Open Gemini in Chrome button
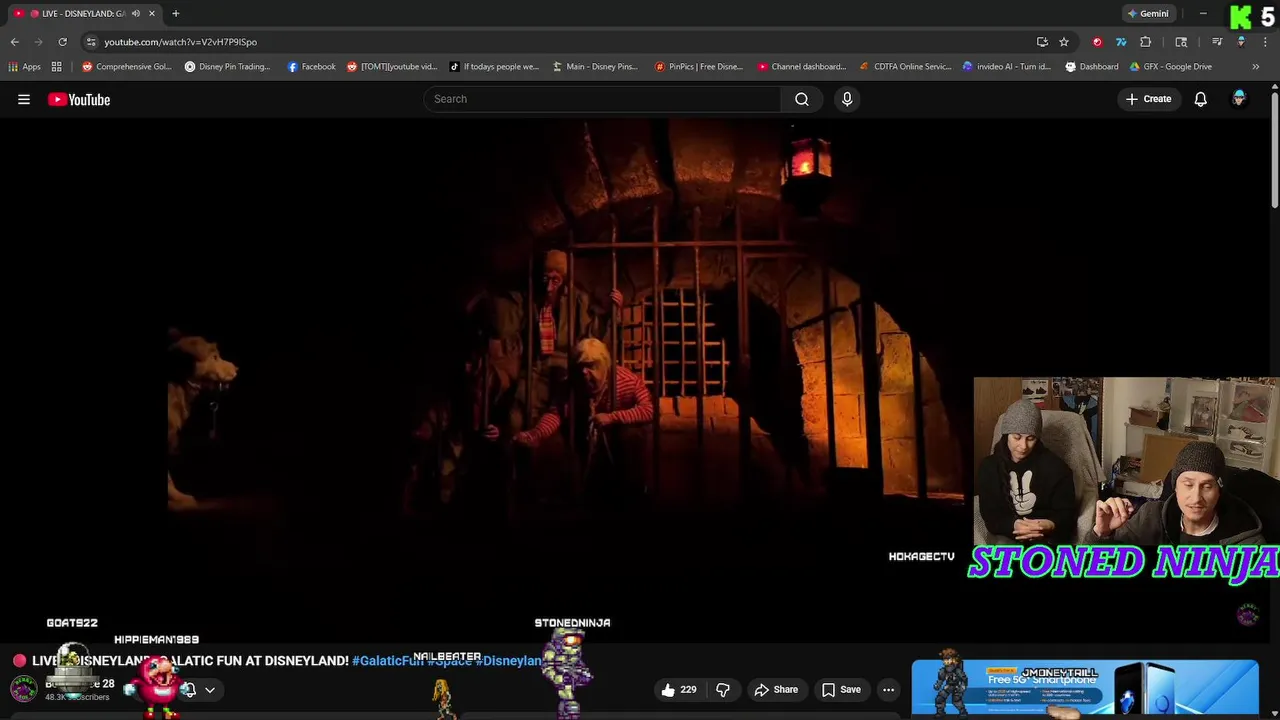Screen dimensions: 1280x720 click(x=1148, y=13)
